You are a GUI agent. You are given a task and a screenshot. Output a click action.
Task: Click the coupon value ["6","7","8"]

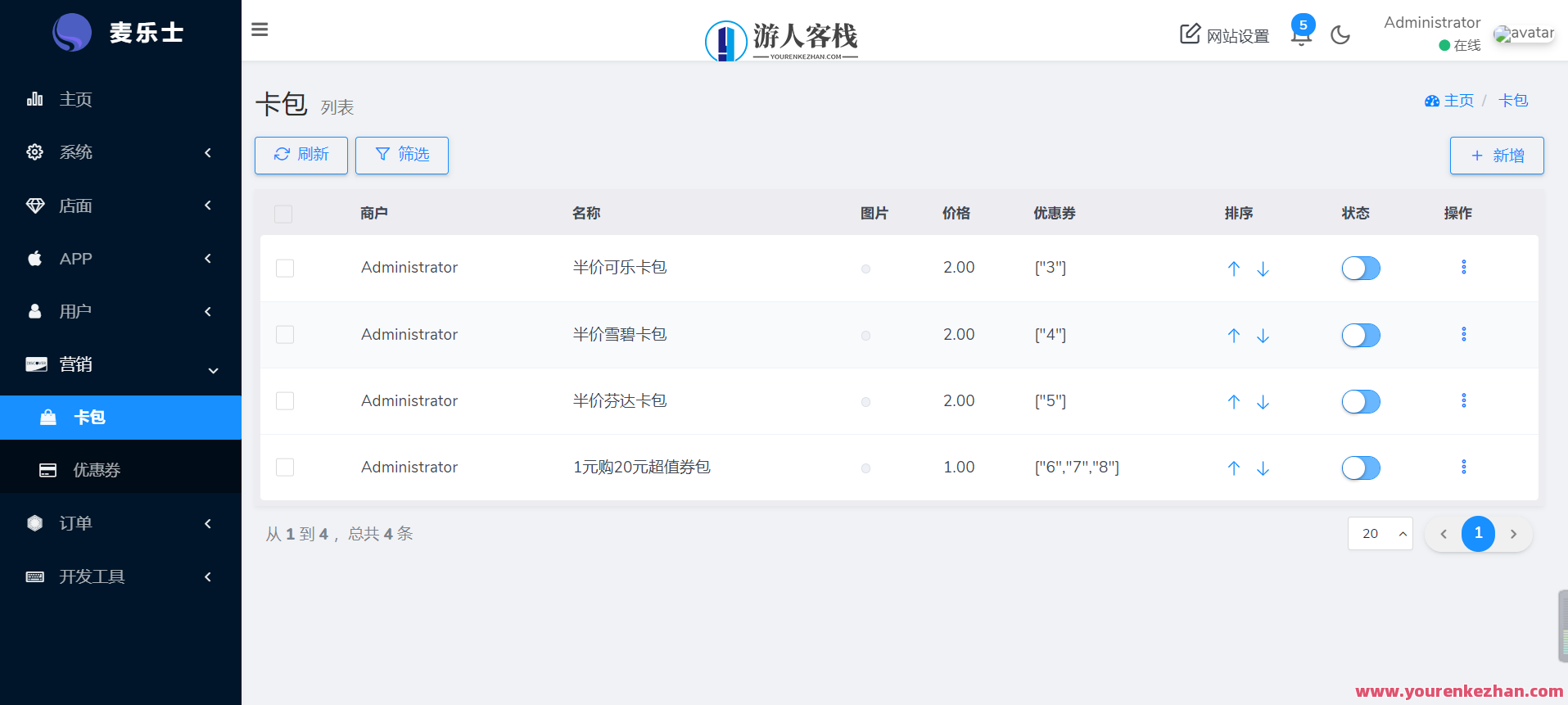coord(1077,468)
